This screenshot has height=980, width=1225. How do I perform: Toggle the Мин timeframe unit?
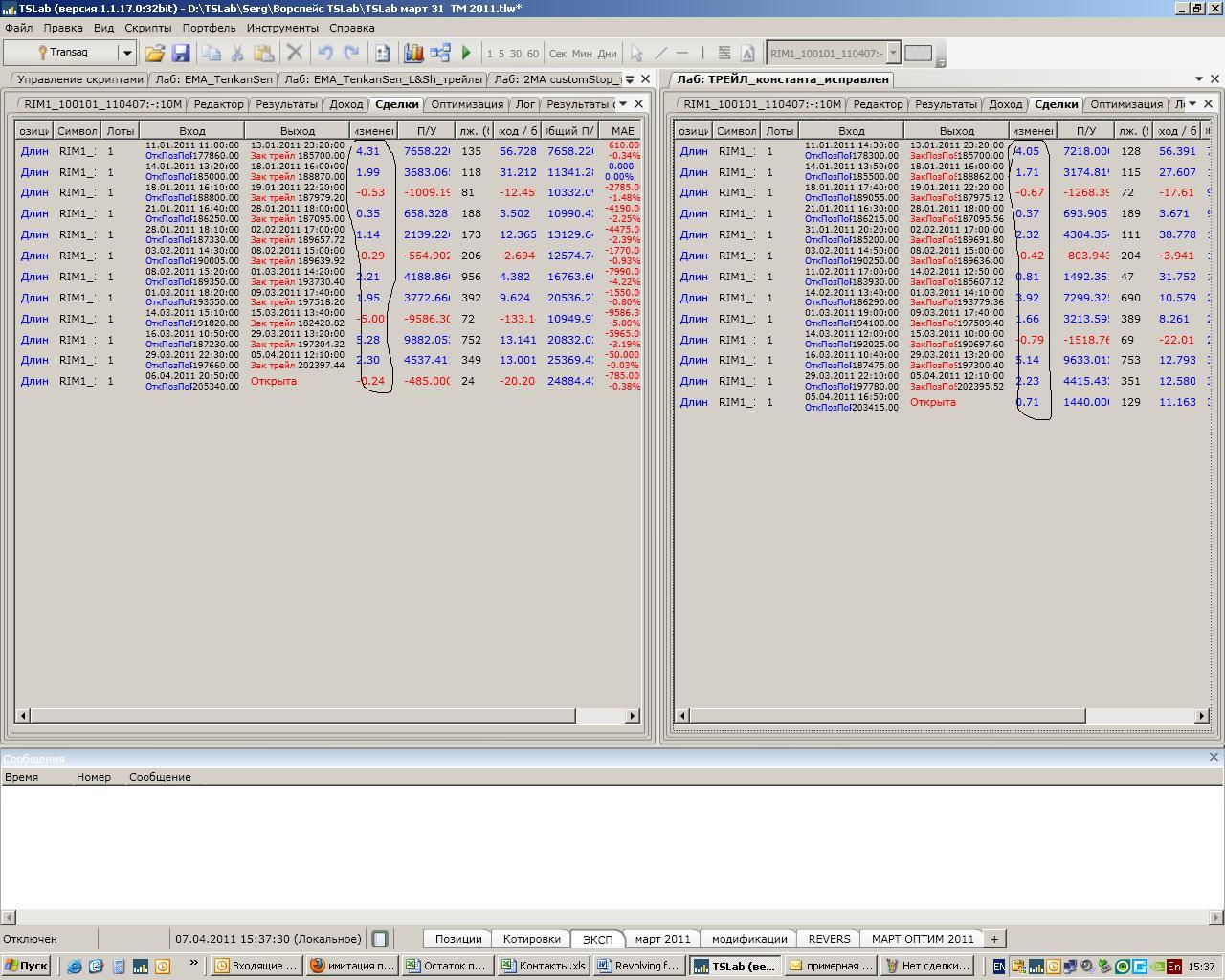coord(582,54)
